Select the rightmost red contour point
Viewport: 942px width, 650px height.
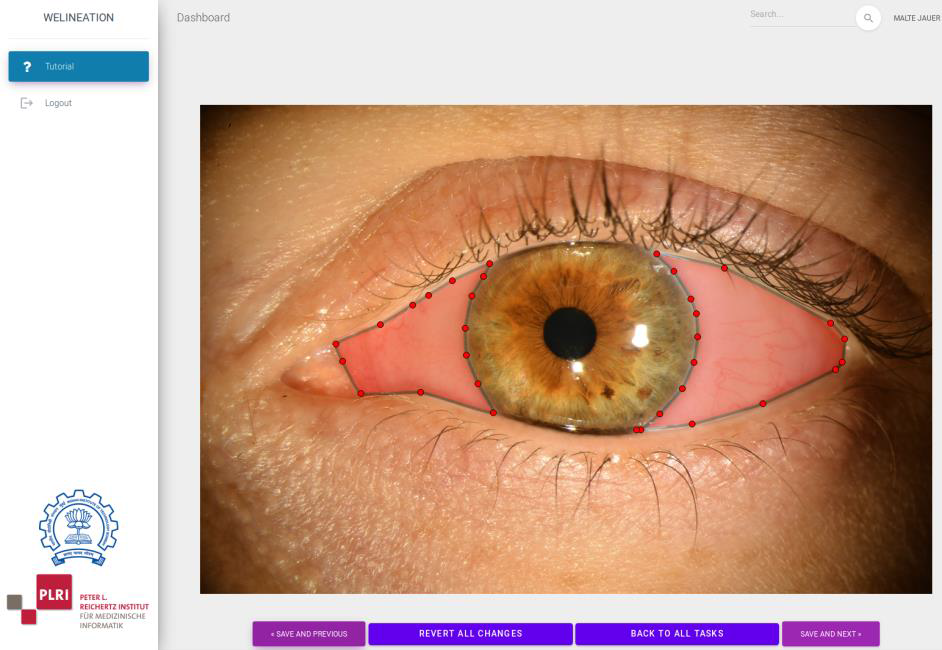(844, 339)
